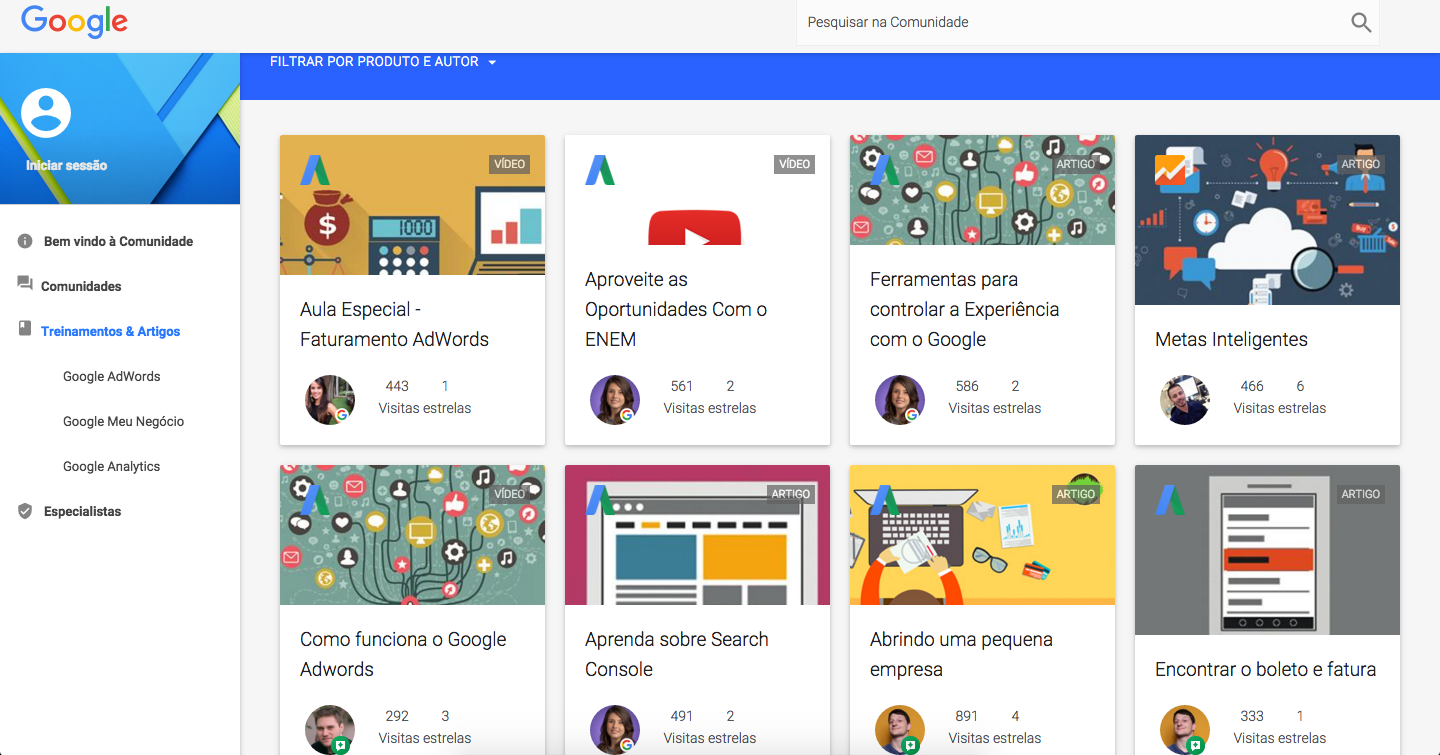Click author avatar on Como funciona o Google Adwords
Image resolution: width=1440 pixels, height=755 pixels.
coord(330,730)
